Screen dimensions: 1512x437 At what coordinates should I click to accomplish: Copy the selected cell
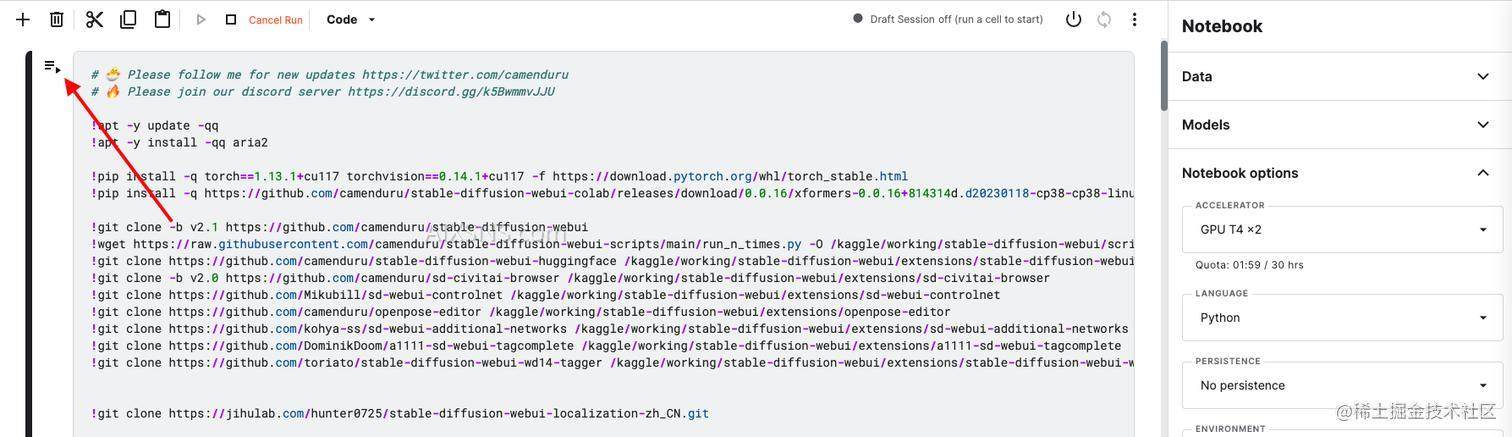(128, 19)
